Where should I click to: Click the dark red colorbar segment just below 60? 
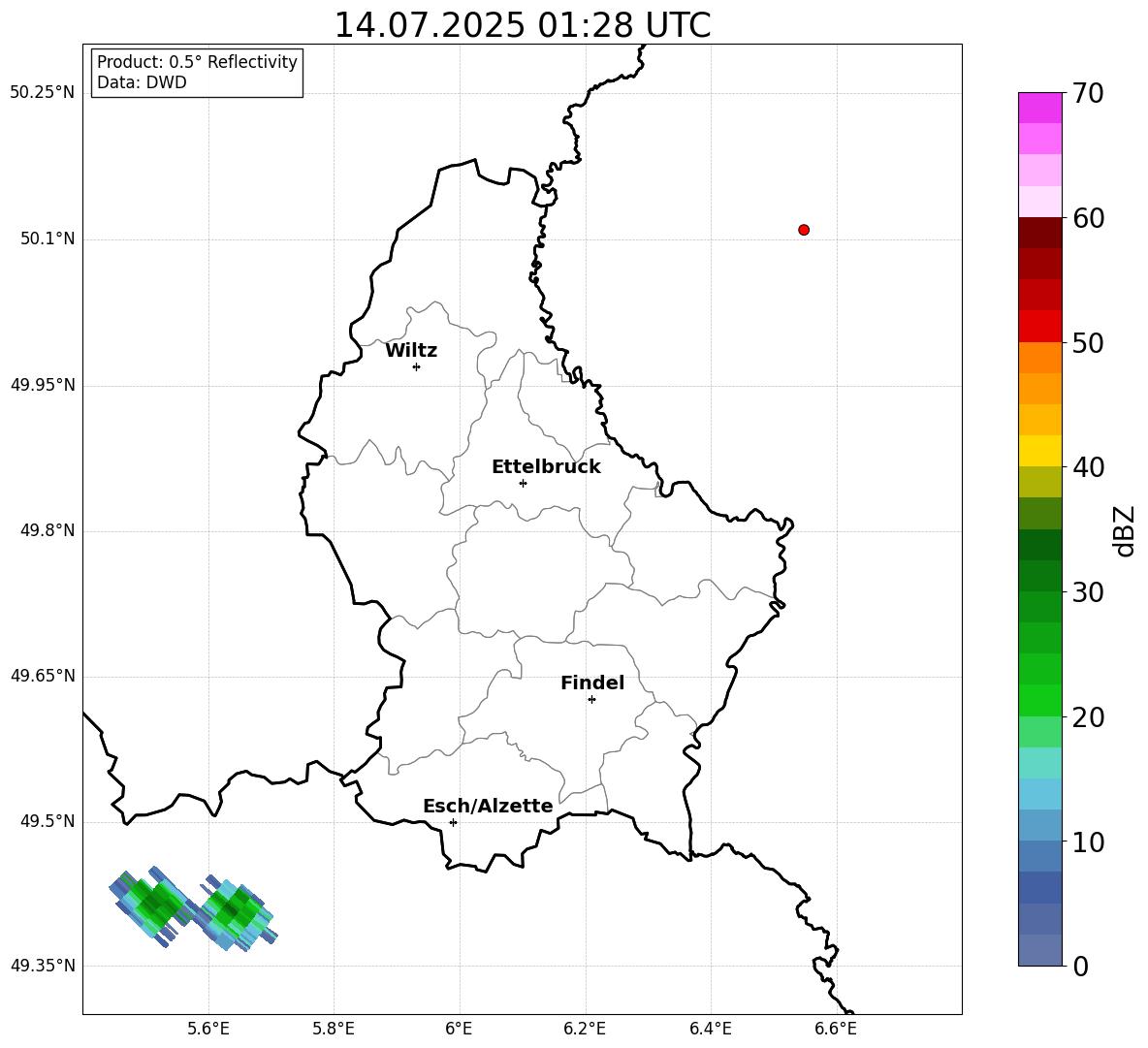1039,233
